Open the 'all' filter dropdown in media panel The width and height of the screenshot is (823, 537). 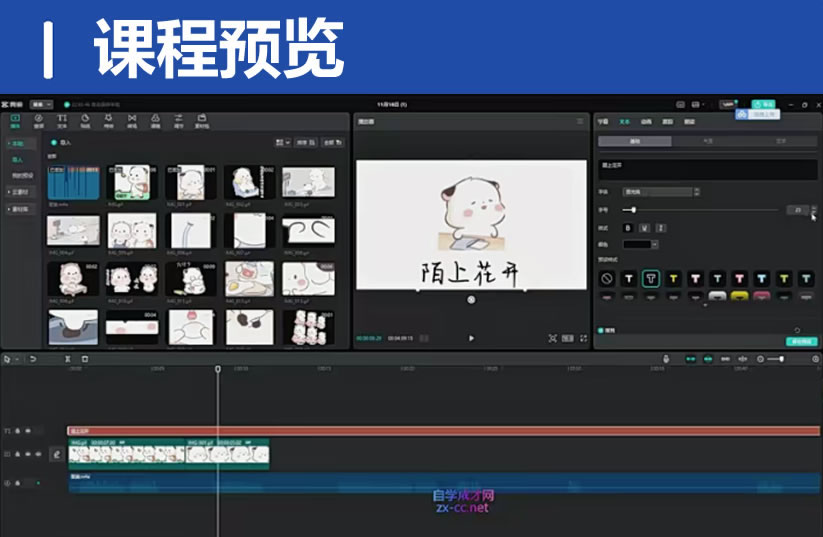(x=333, y=142)
